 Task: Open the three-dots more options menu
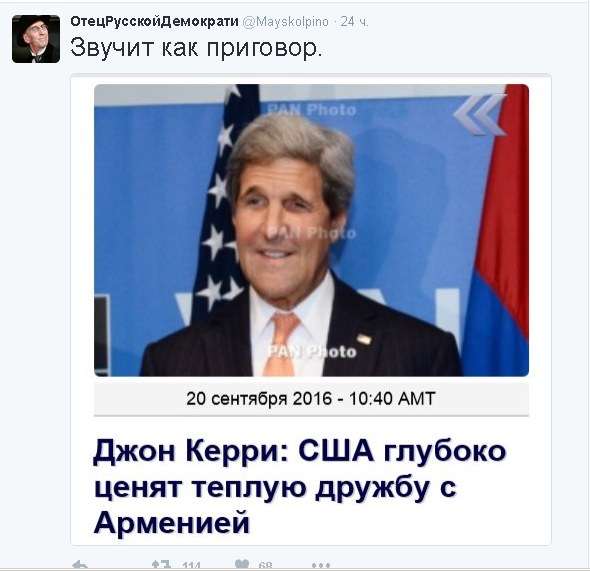(321, 565)
